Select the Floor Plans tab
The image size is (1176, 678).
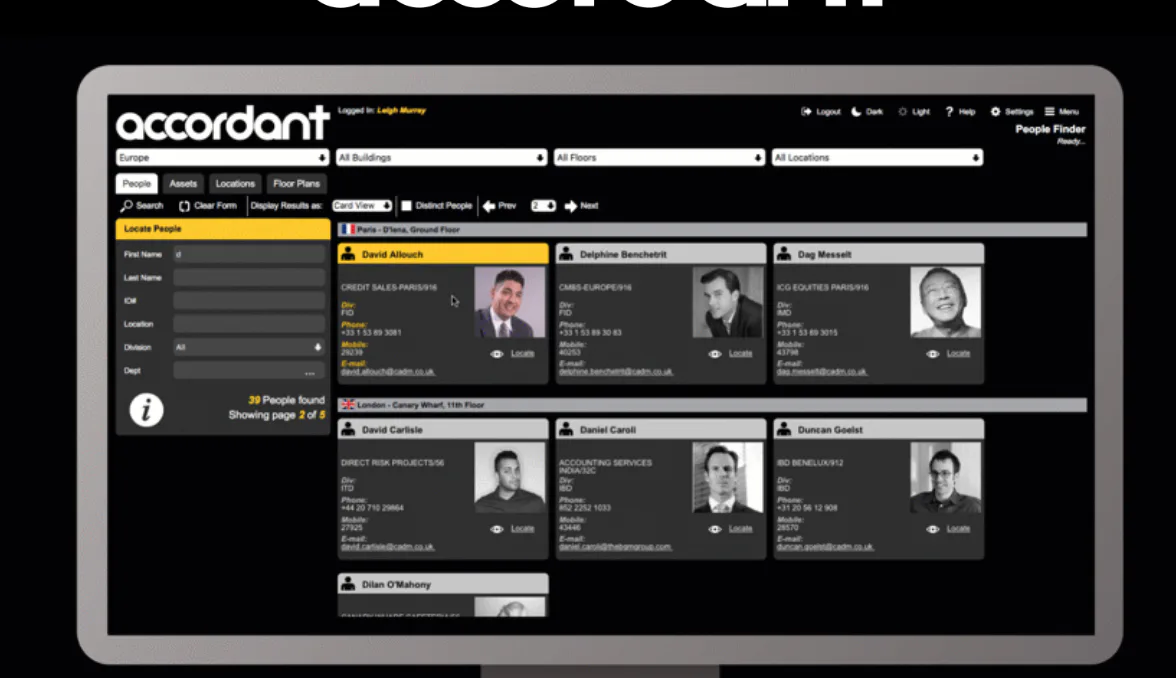[296, 184]
